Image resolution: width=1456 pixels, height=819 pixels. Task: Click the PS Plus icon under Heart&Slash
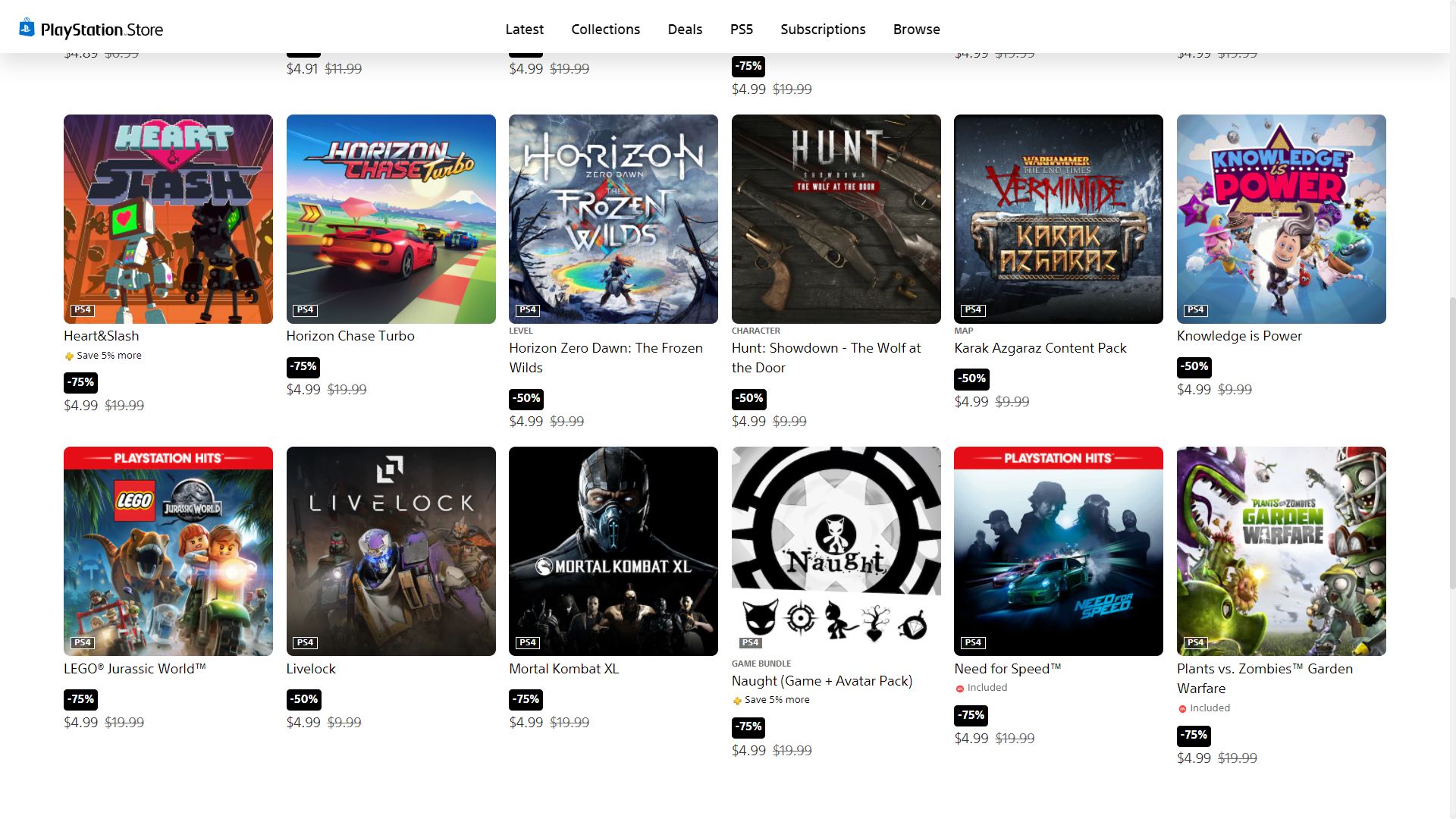click(x=69, y=356)
